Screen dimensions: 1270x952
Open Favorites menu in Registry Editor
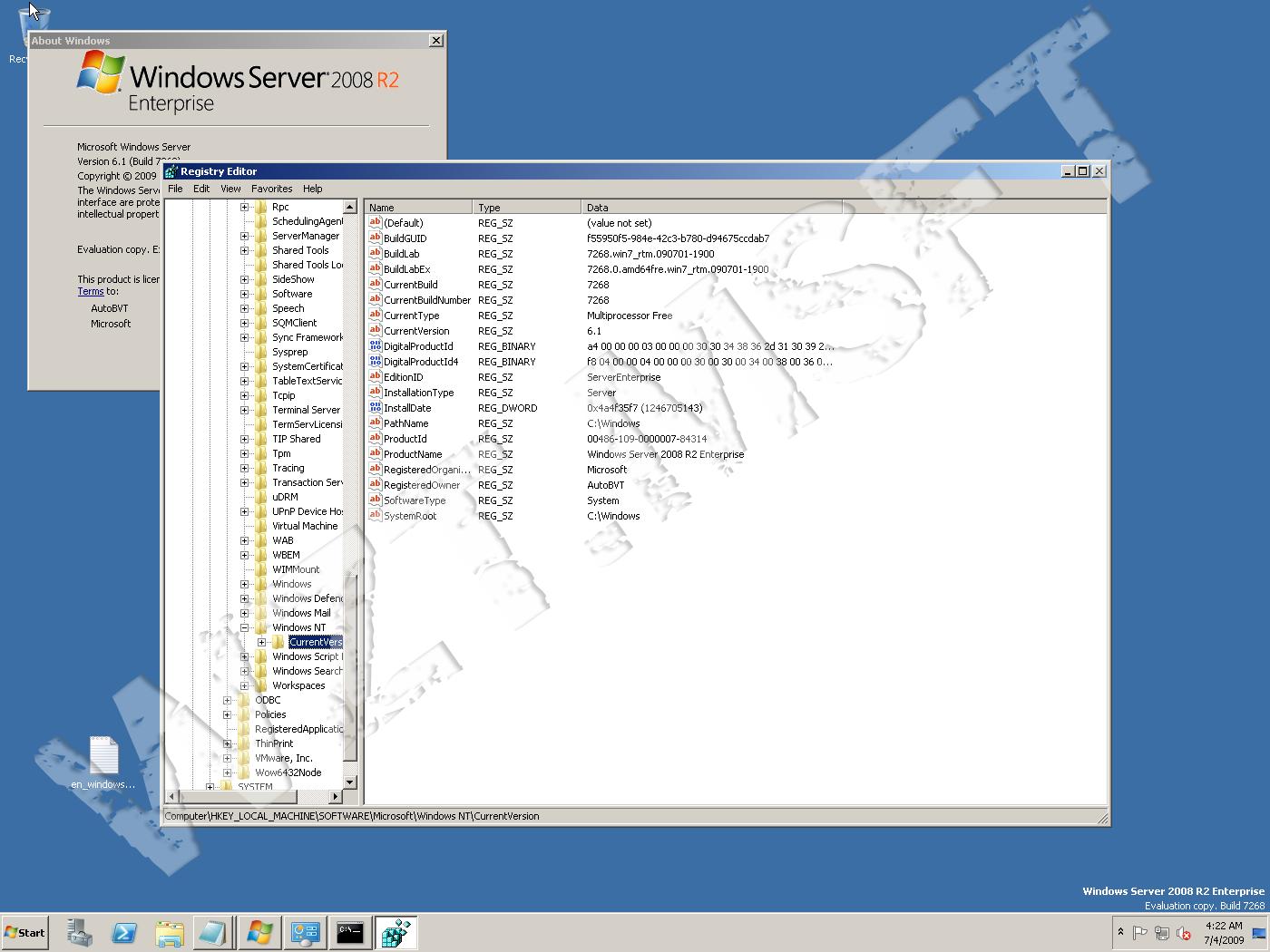click(x=272, y=189)
